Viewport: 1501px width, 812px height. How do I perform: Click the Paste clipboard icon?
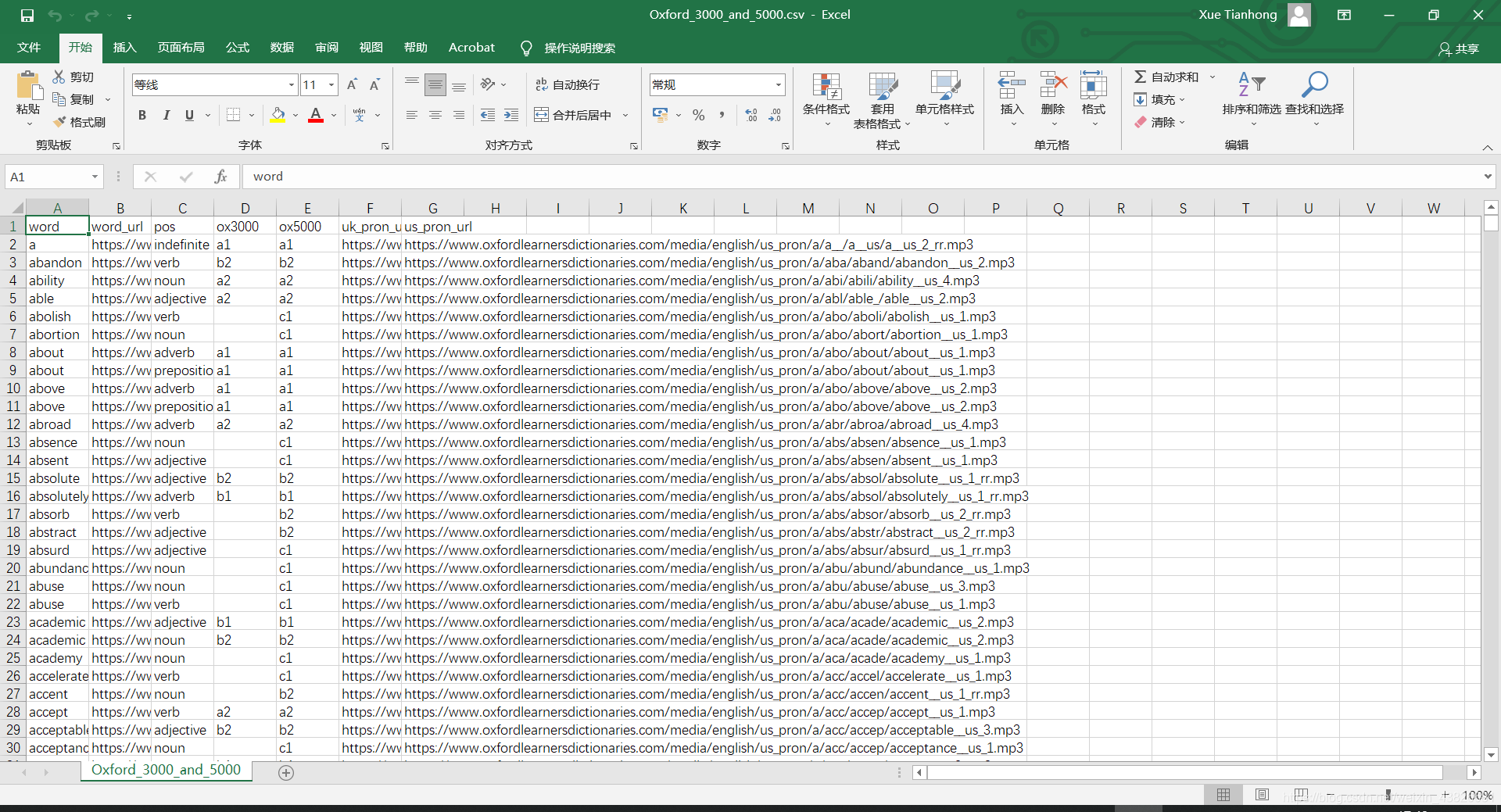[29, 85]
